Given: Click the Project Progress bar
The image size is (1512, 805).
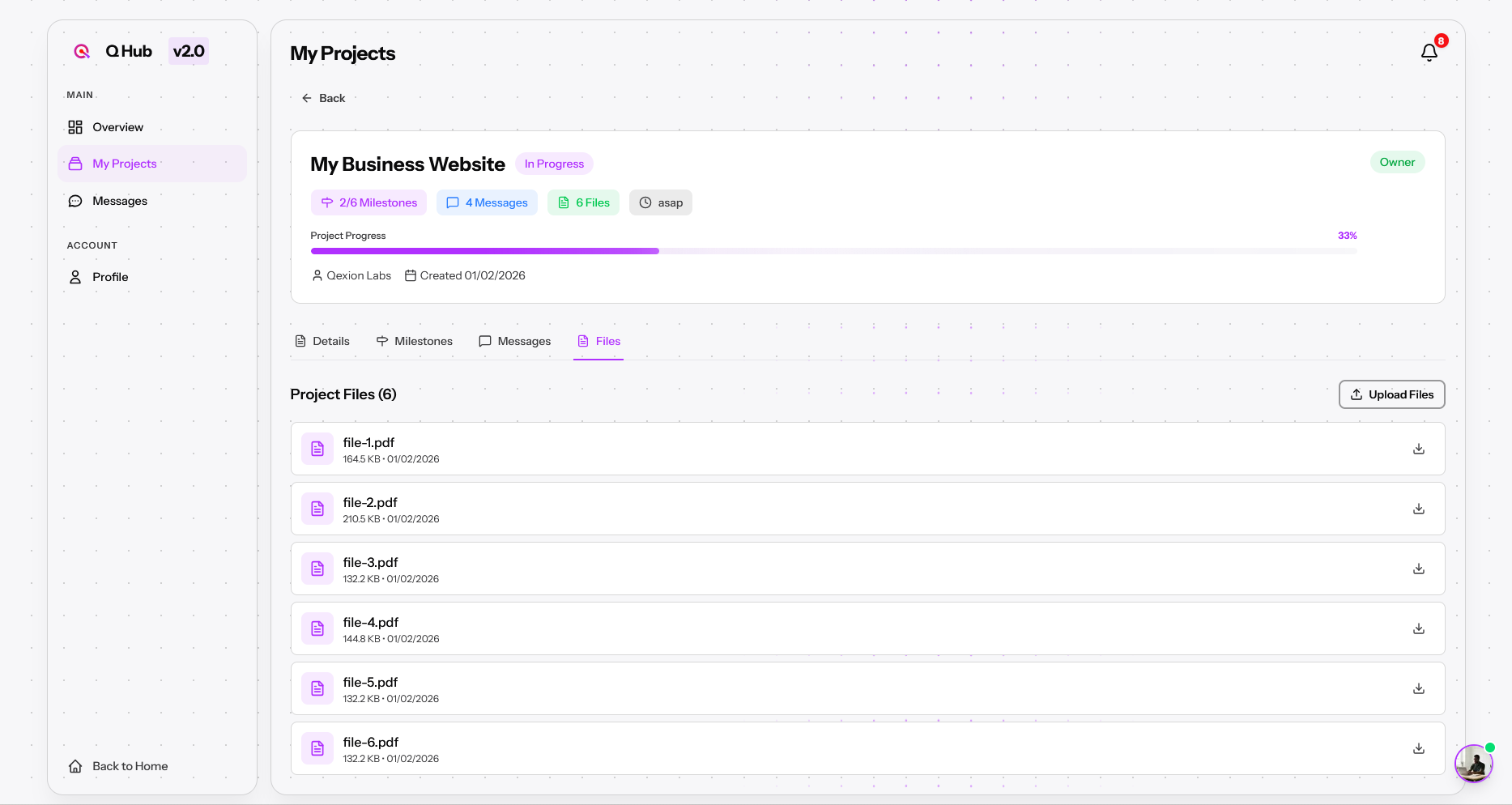Looking at the screenshot, I should coord(833,250).
